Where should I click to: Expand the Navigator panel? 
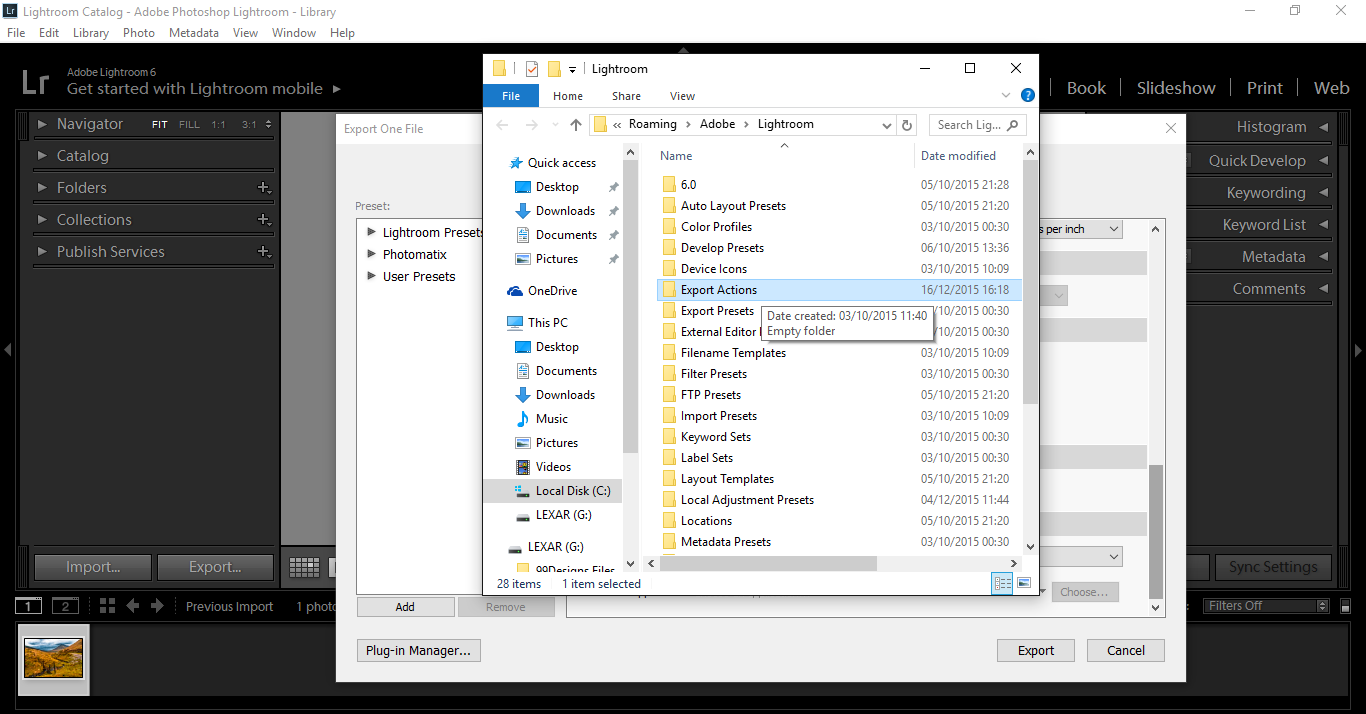click(42, 125)
